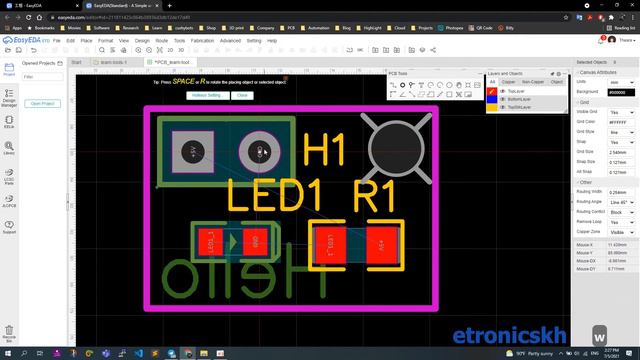Open the Fabrication menu

202,41
